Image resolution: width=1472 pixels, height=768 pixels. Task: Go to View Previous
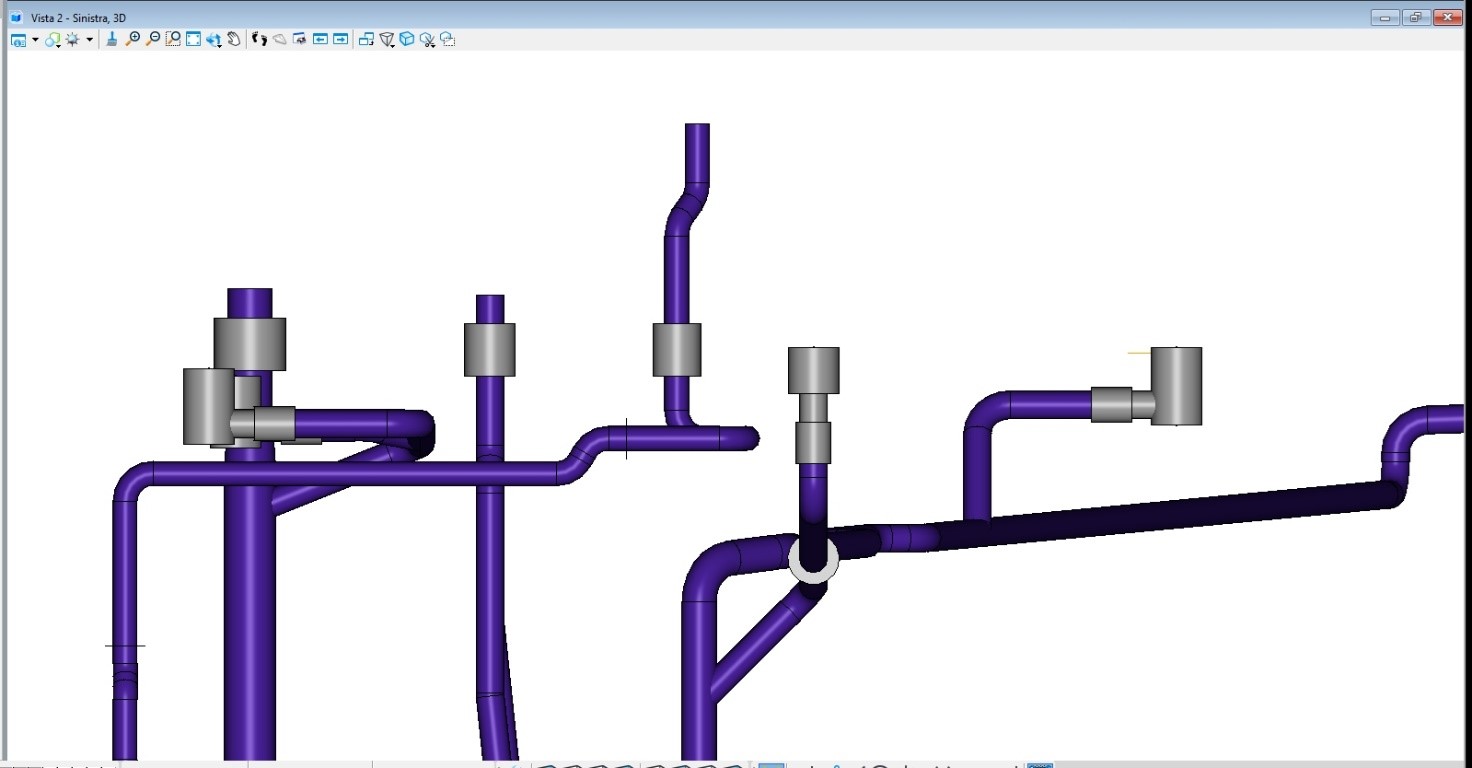(320, 40)
